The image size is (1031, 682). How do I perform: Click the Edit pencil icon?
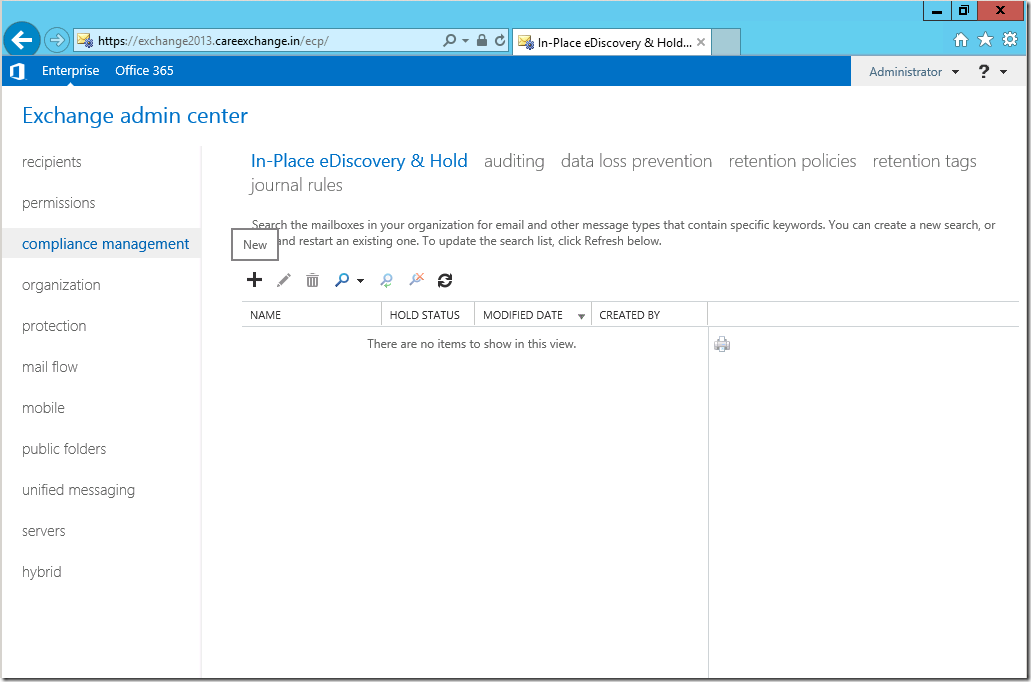(x=283, y=280)
